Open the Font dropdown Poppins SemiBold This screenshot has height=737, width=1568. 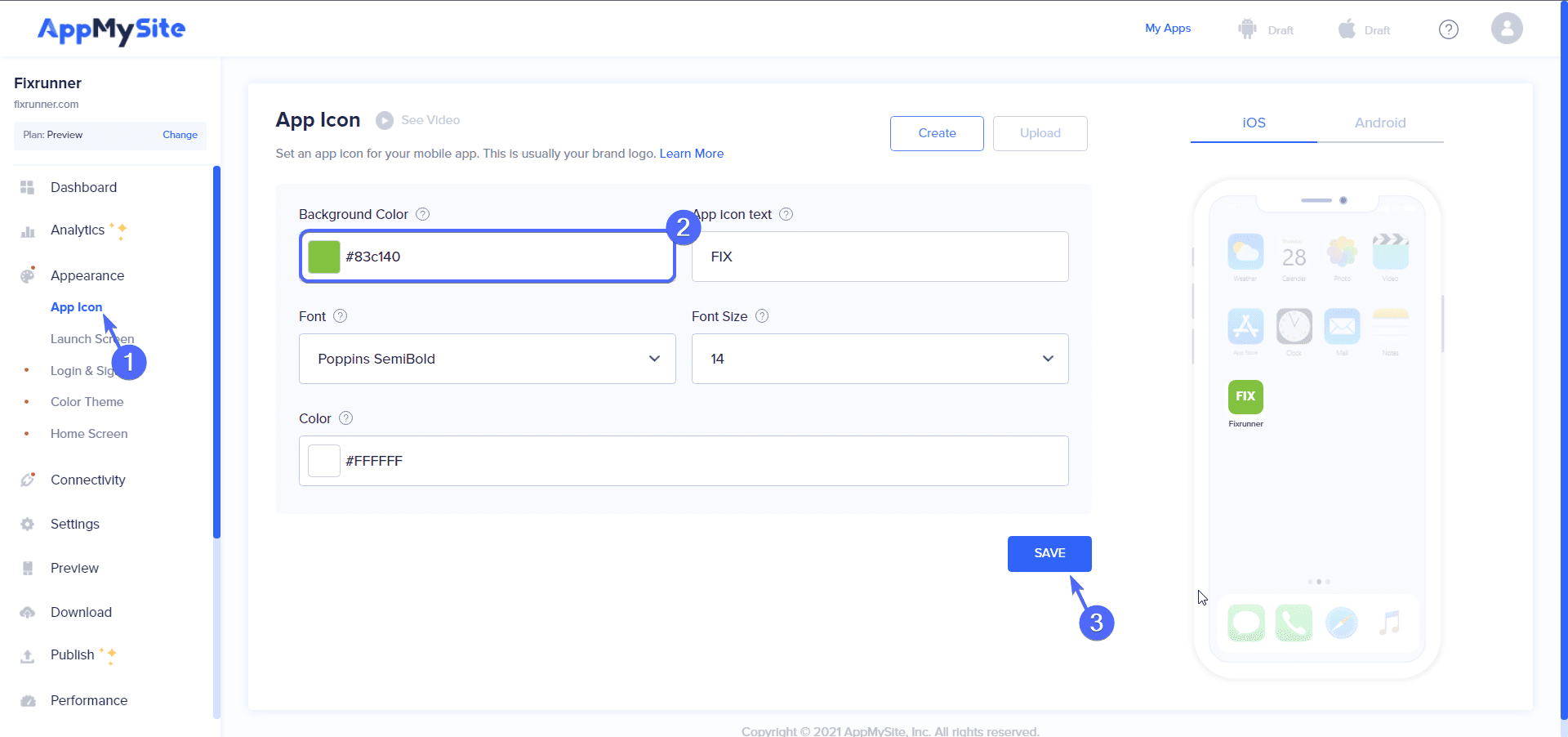point(488,359)
